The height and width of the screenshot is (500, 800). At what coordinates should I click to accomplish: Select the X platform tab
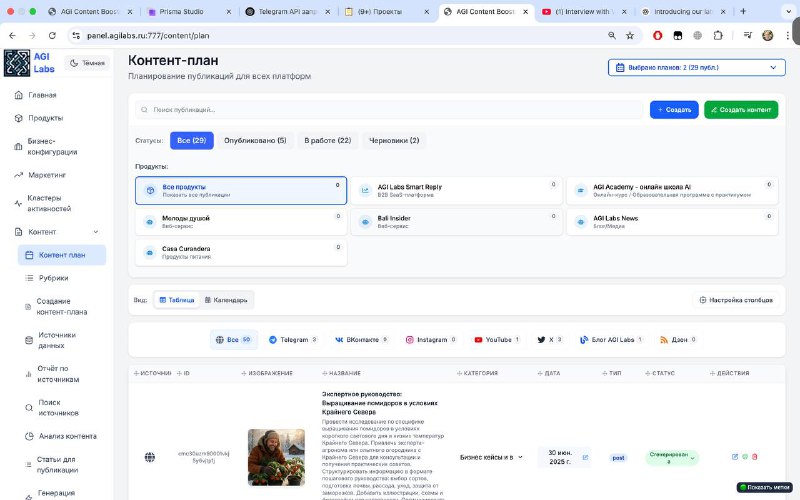549,339
